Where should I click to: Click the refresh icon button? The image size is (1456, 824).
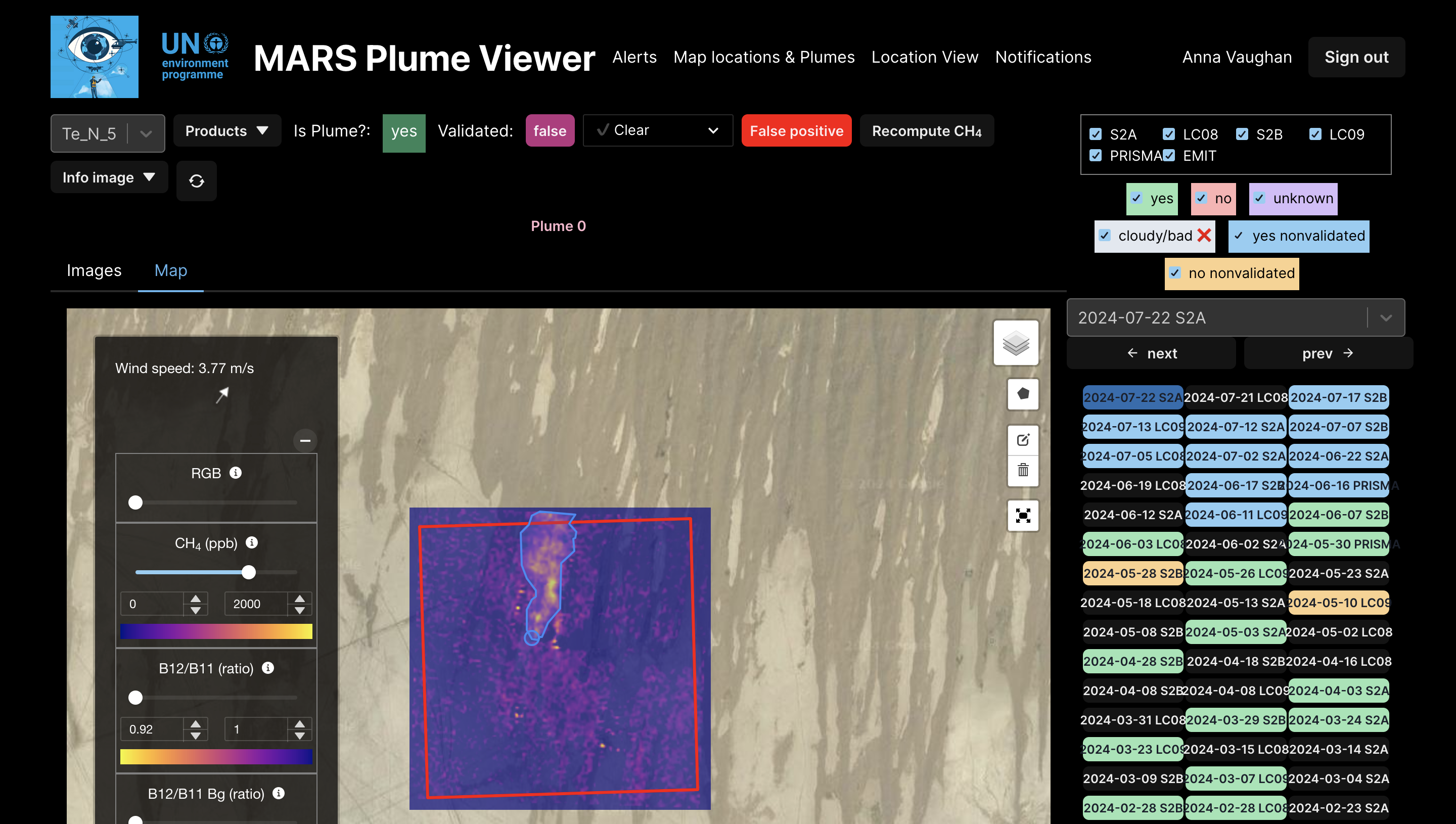point(196,181)
